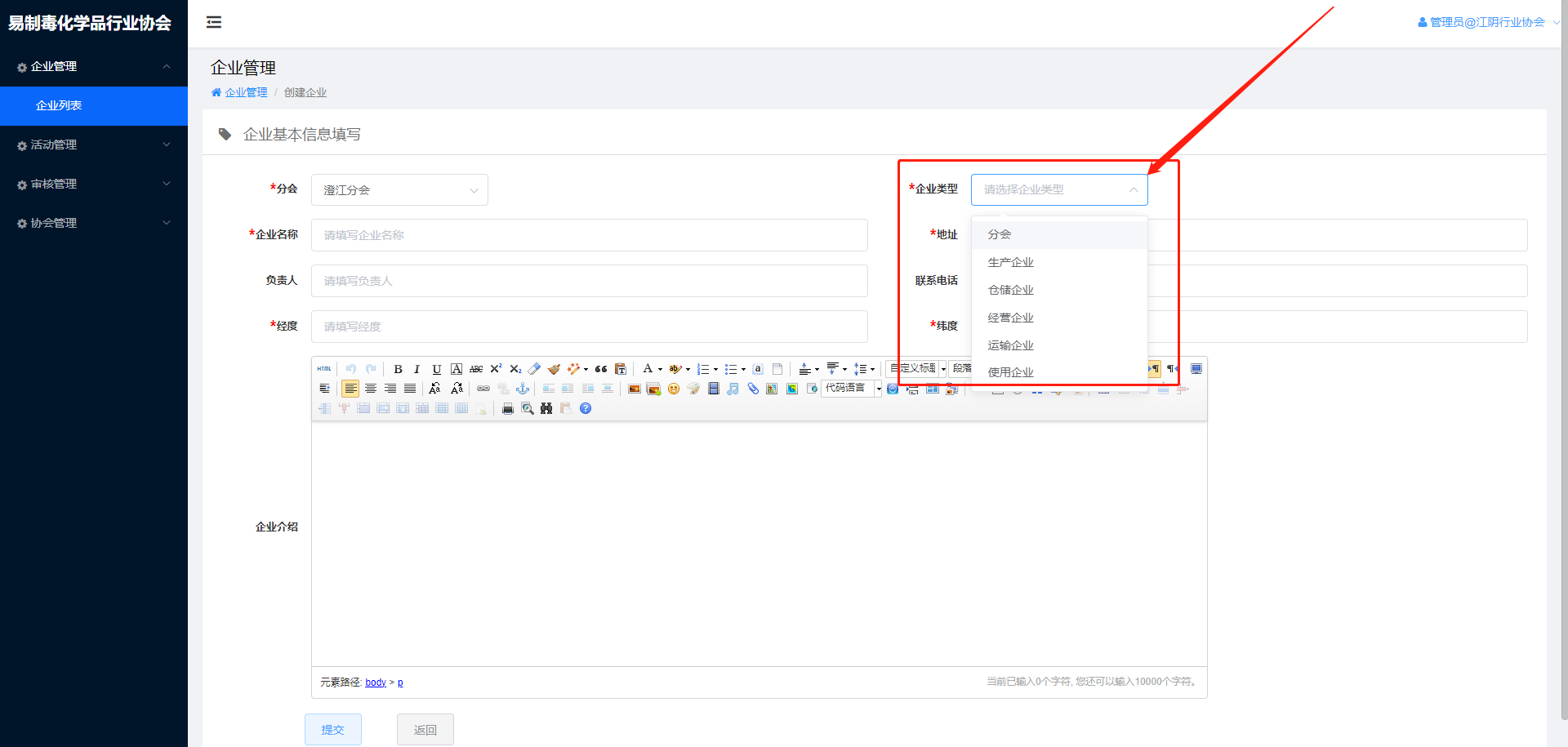Choose 生产企业 option

coord(1059,262)
